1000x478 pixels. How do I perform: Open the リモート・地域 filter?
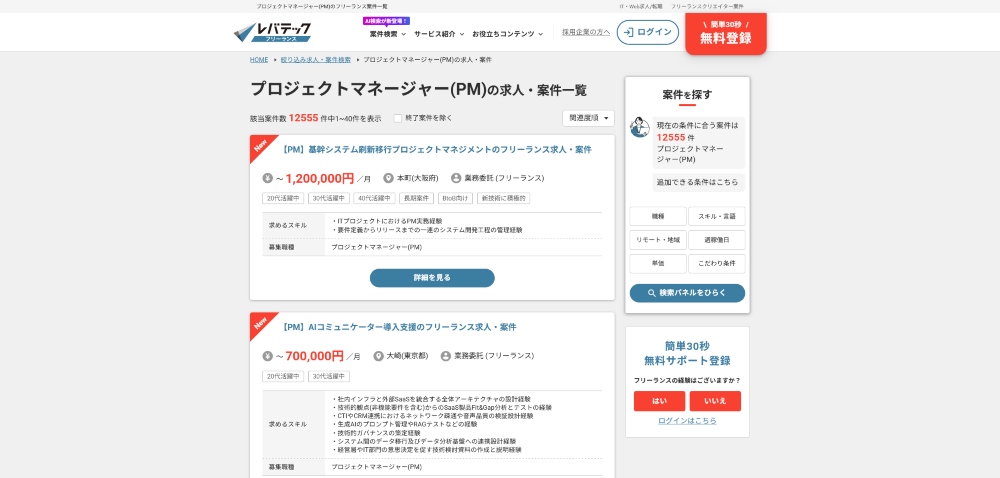click(x=658, y=240)
